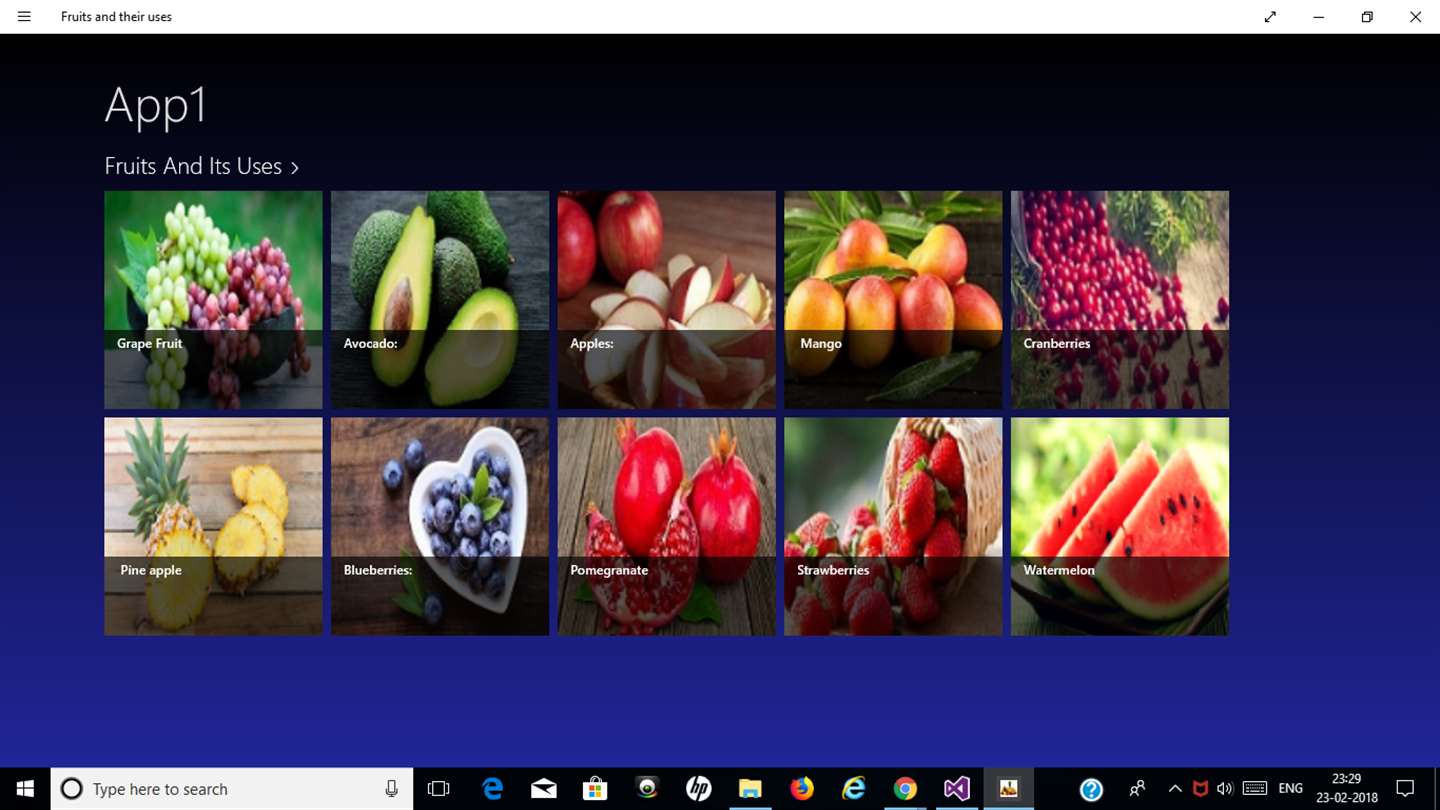Screen dimensions: 1440x810
Task: Open the Pine apple tile
Action: coord(213,526)
